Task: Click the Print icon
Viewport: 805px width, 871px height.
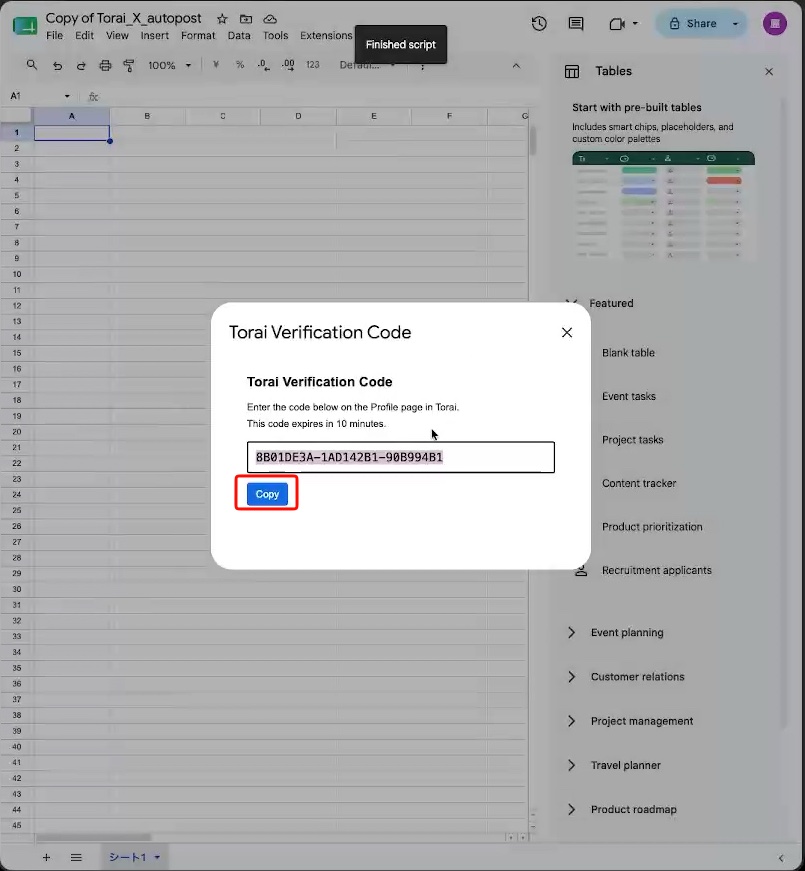Action: coord(105,66)
